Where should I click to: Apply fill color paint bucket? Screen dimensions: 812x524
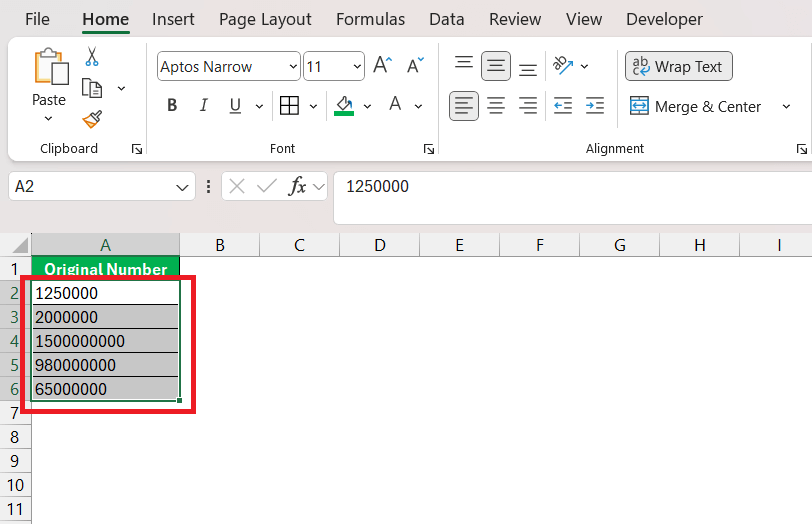coord(344,106)
